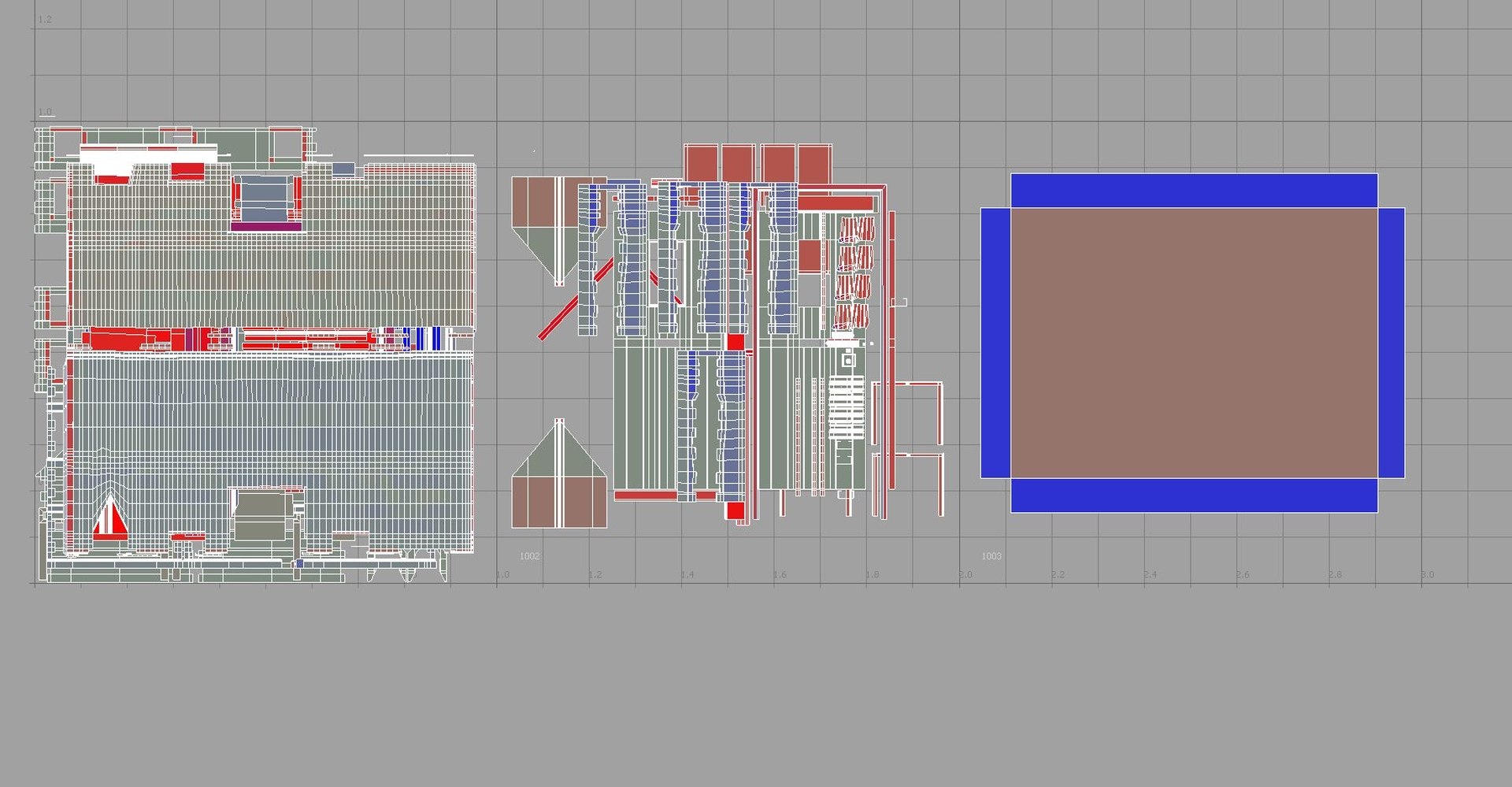Select the large brown UV shell center
This screenshot has width=1512, height=787.
[x=1194, y=343]
